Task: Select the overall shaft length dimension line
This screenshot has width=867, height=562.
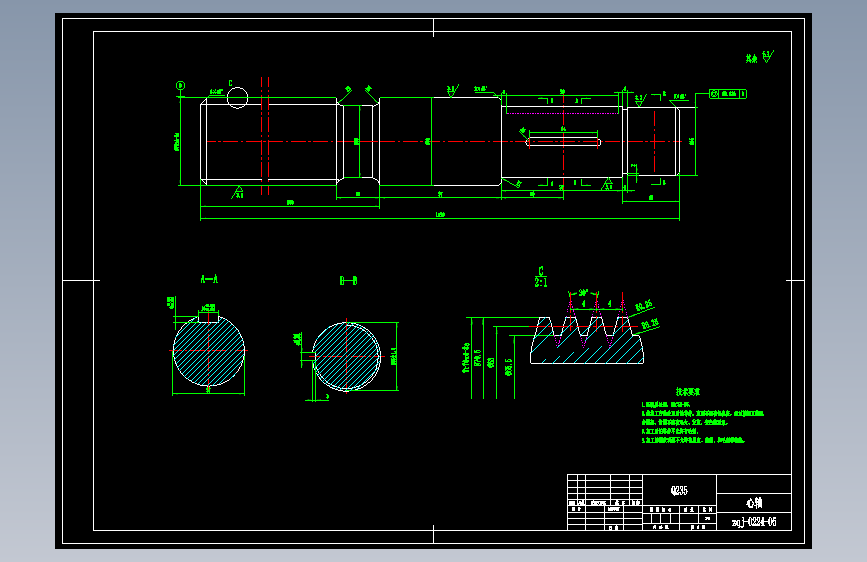Action: (x=440, y=218)
